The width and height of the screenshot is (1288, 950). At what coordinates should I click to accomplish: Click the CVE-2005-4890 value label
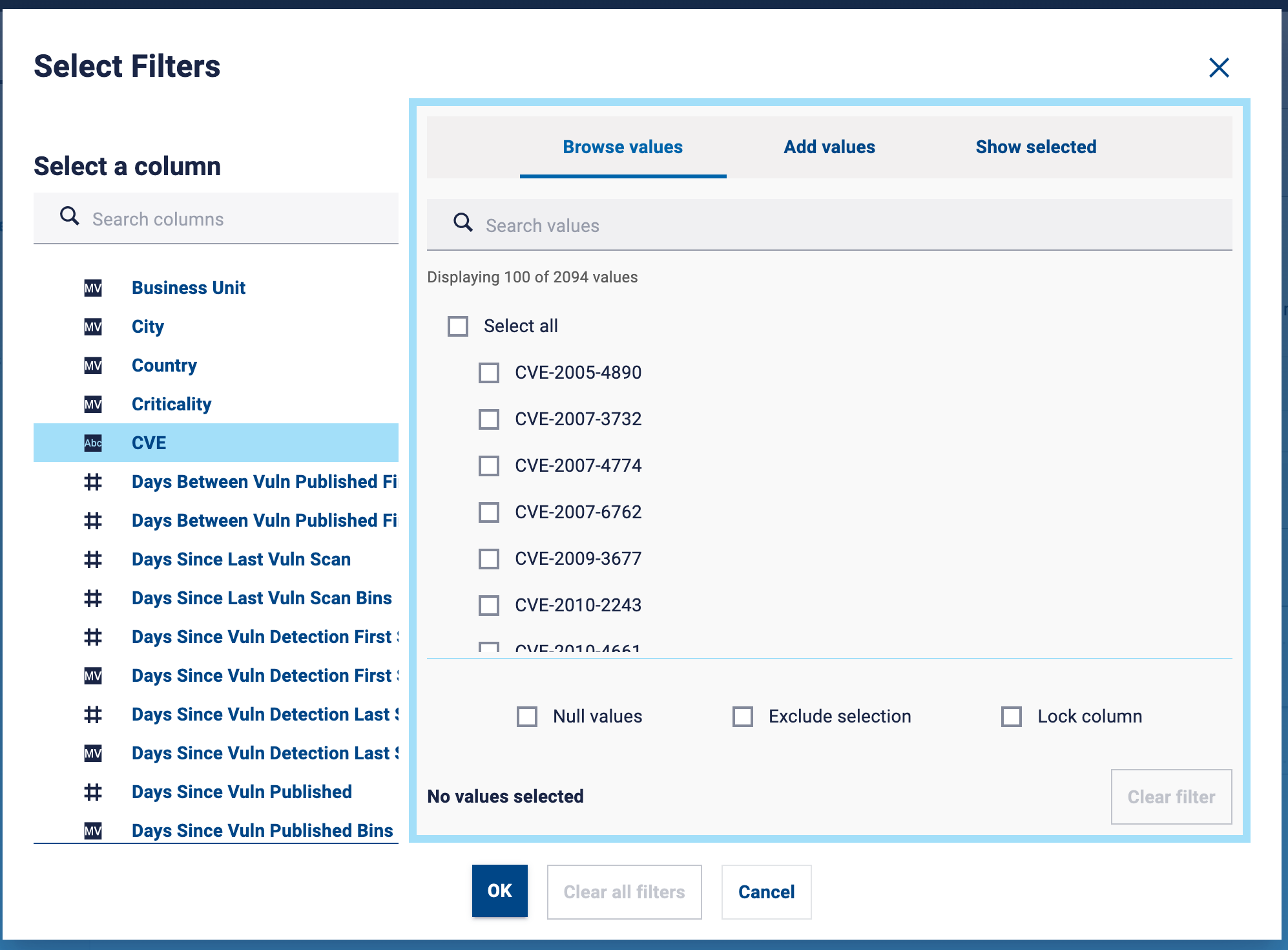[578, 373]
